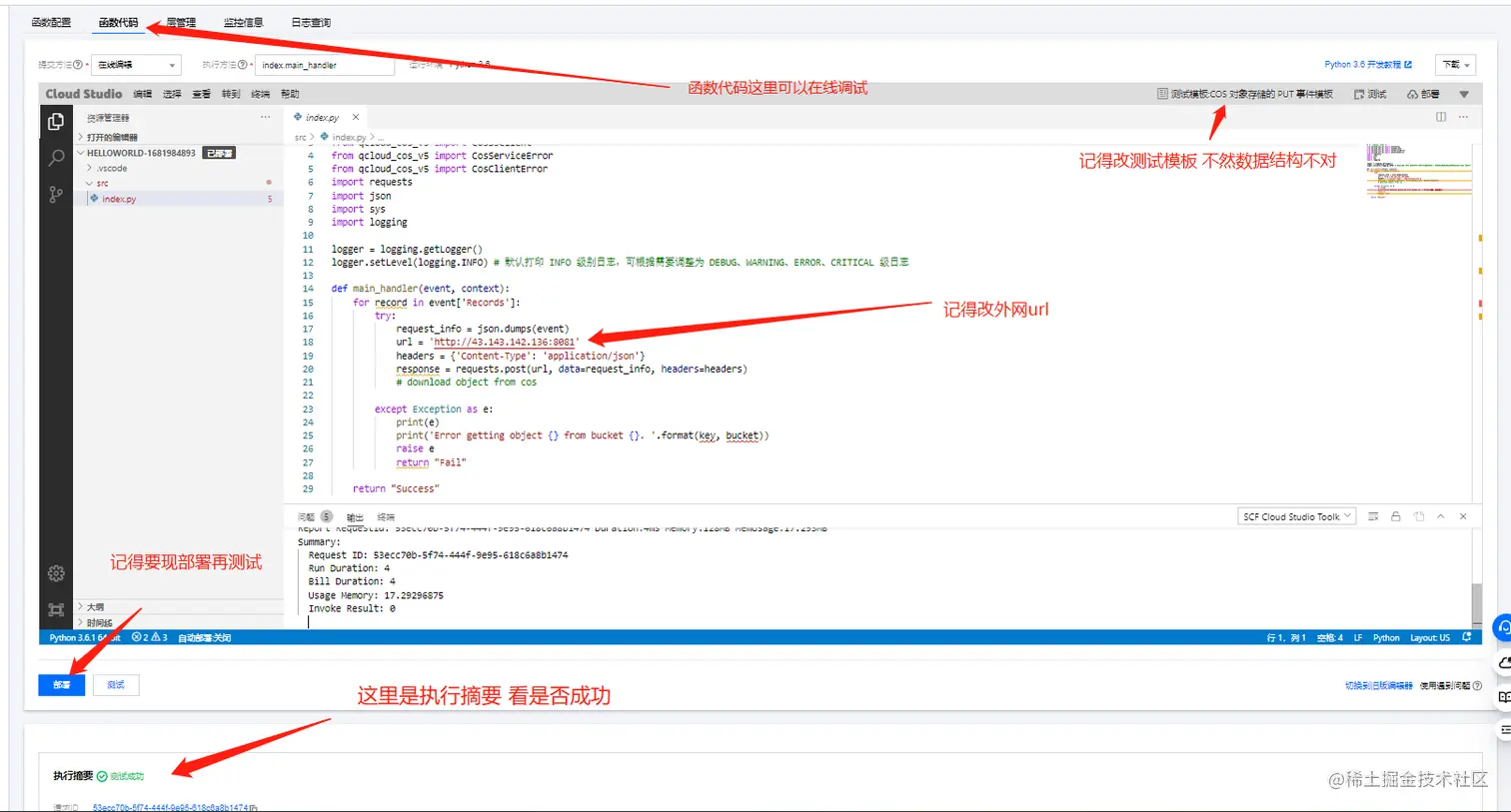Expand the 大纲 outline section
This screenshot has height=812, width=1511.
pos(178,607)
